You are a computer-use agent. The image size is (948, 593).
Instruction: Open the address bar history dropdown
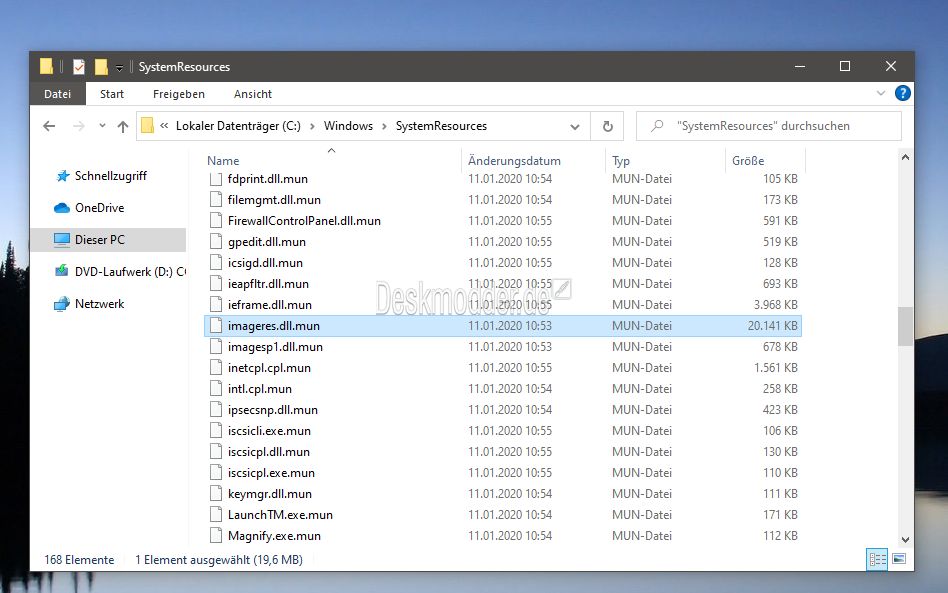(574, 126)
